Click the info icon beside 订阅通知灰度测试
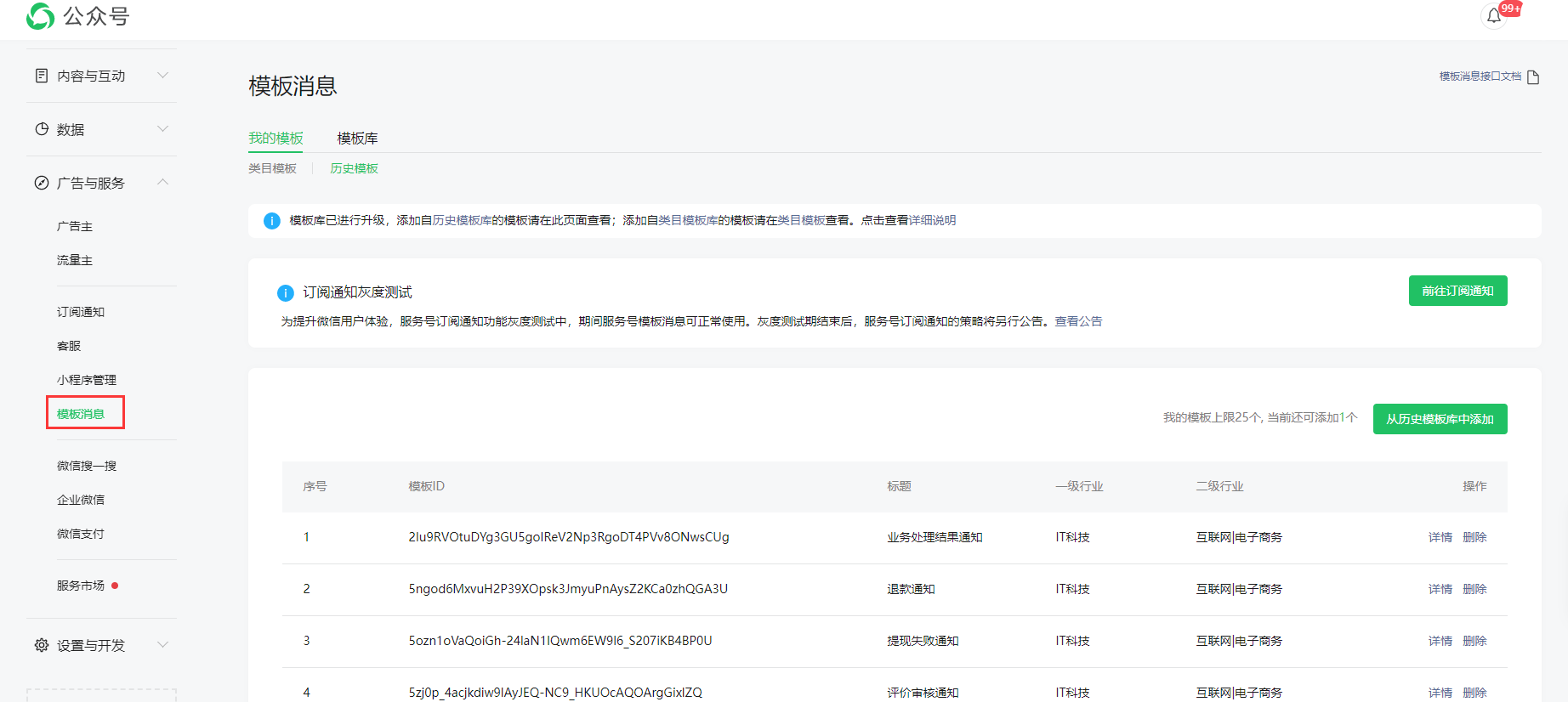Viewport: 1568px width, 702px height. point(286,293)
